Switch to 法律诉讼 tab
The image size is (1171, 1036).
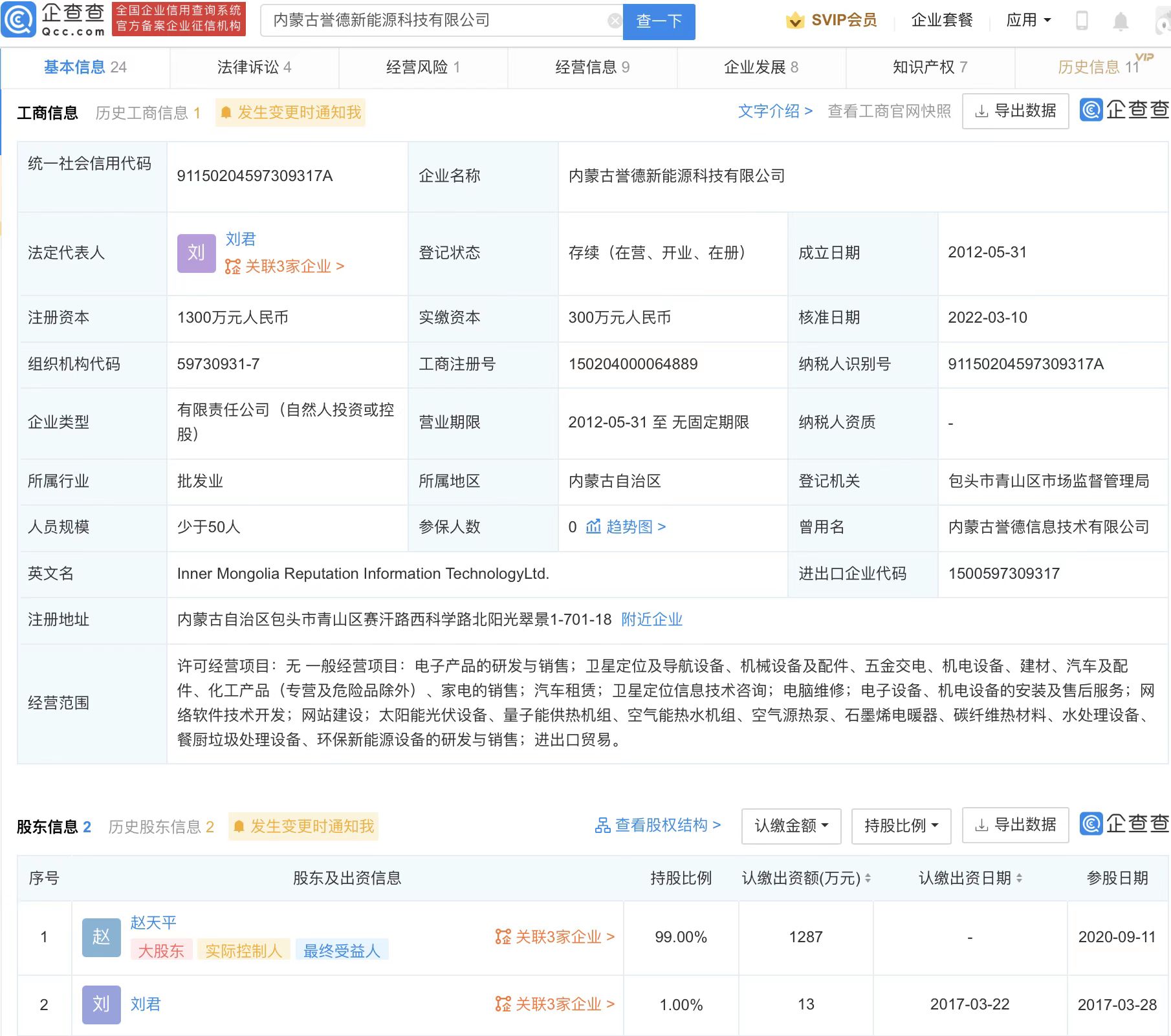click(x=254, y=67)
